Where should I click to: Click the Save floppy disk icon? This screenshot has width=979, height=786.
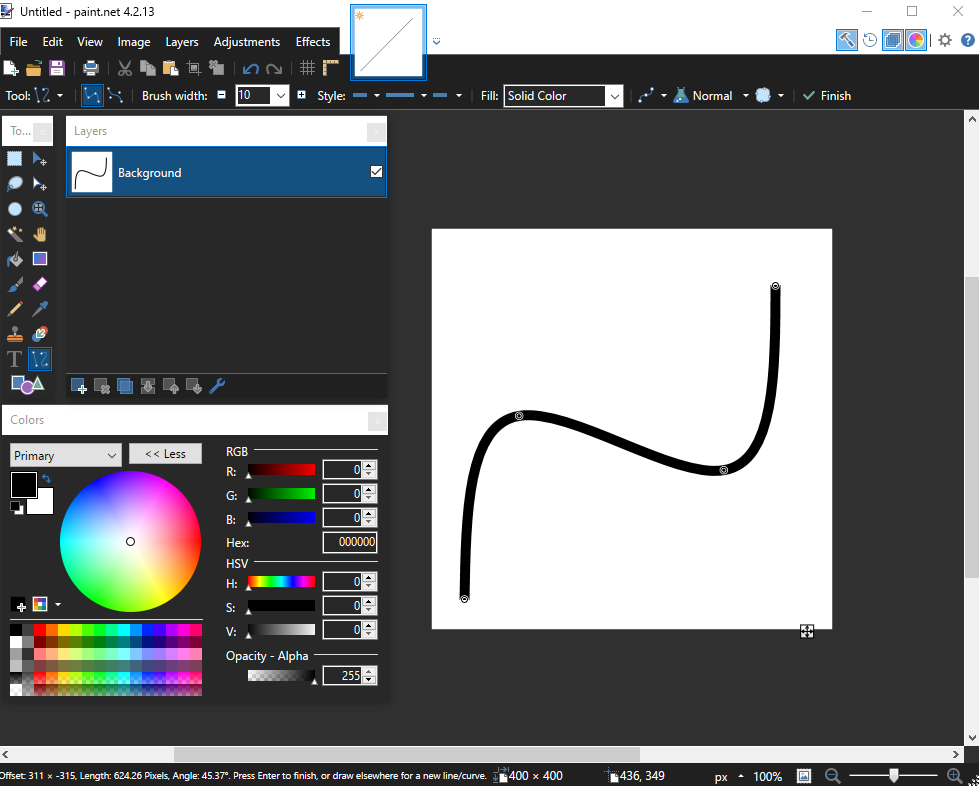click(57, 68)
